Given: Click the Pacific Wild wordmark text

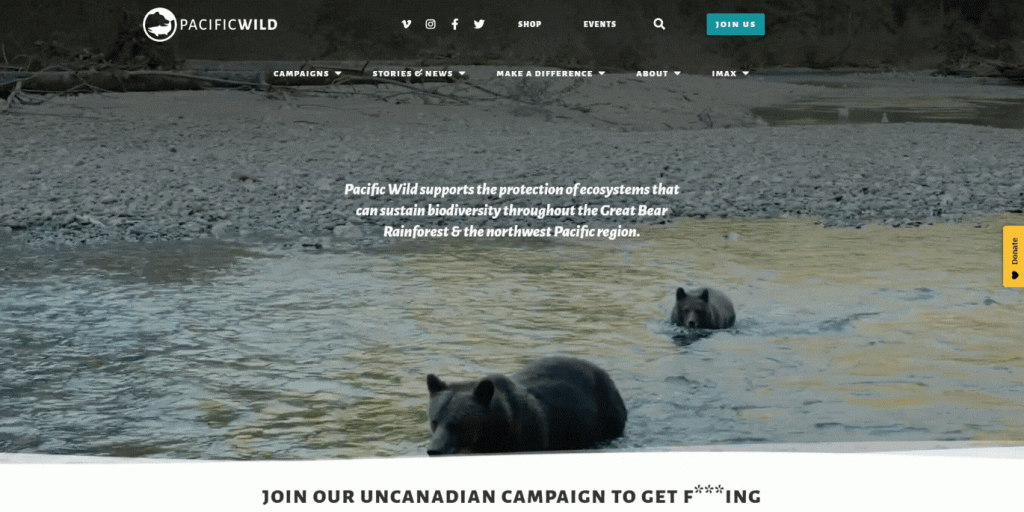Looking at the screenshot, I should [229, 25].
